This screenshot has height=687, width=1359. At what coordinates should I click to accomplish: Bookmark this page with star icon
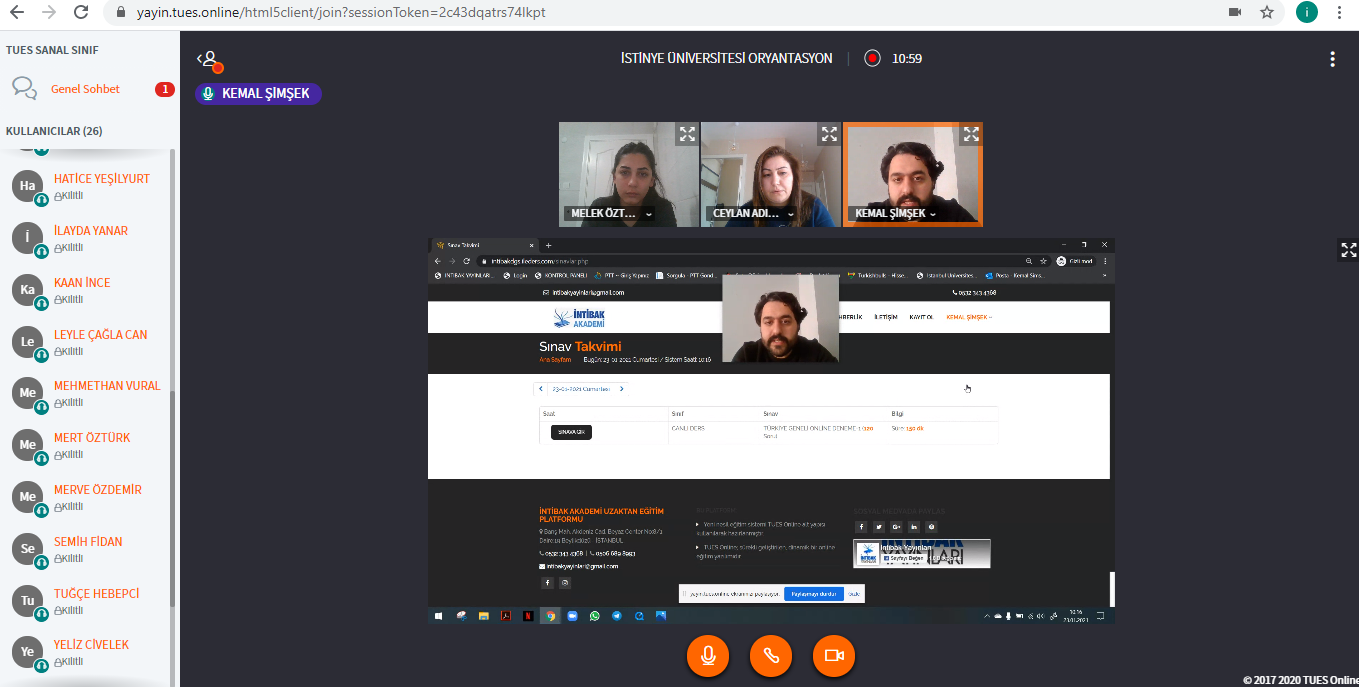tap(1267, 12)
